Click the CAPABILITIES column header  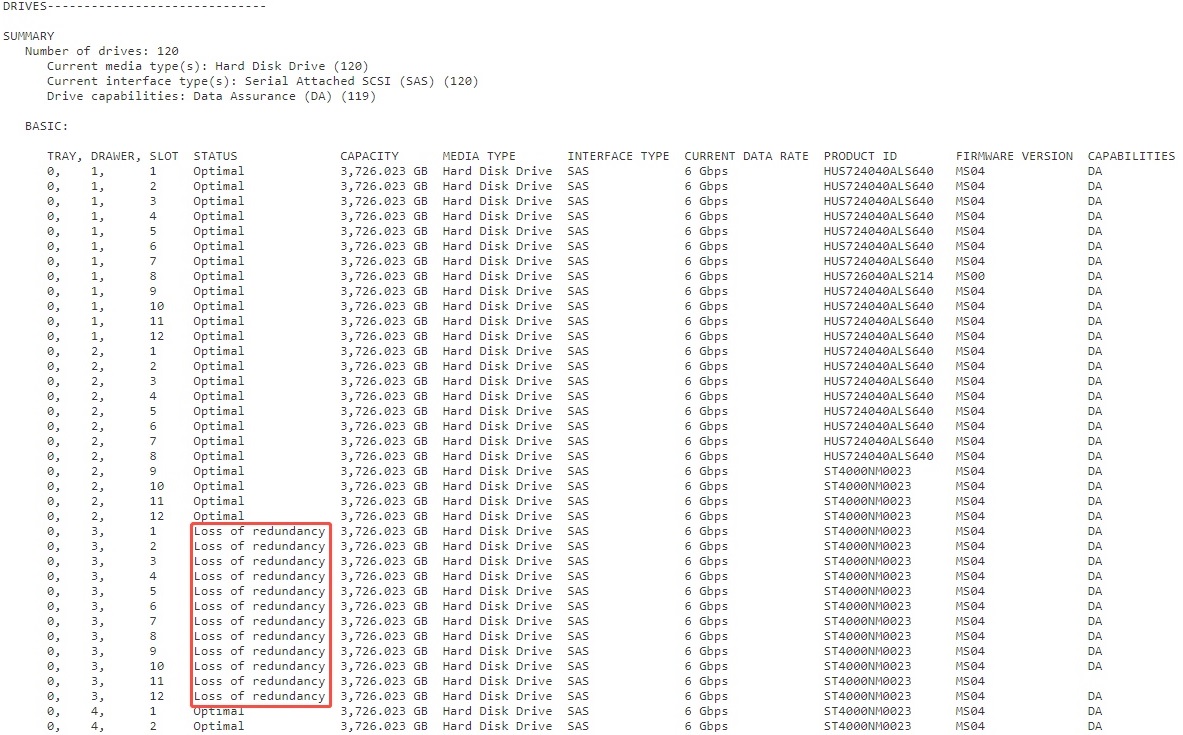1131,156
